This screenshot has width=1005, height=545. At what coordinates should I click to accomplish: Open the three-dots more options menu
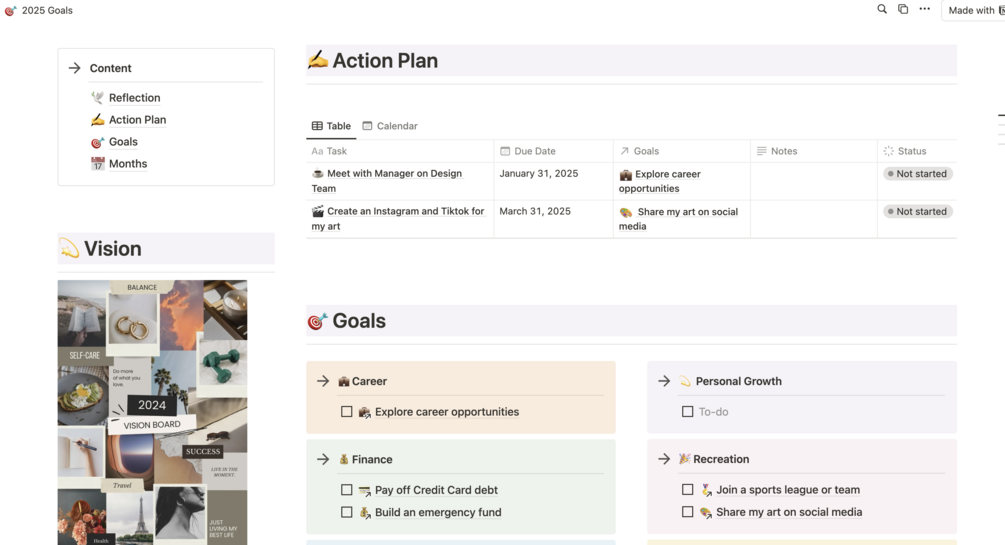(924, 9)
